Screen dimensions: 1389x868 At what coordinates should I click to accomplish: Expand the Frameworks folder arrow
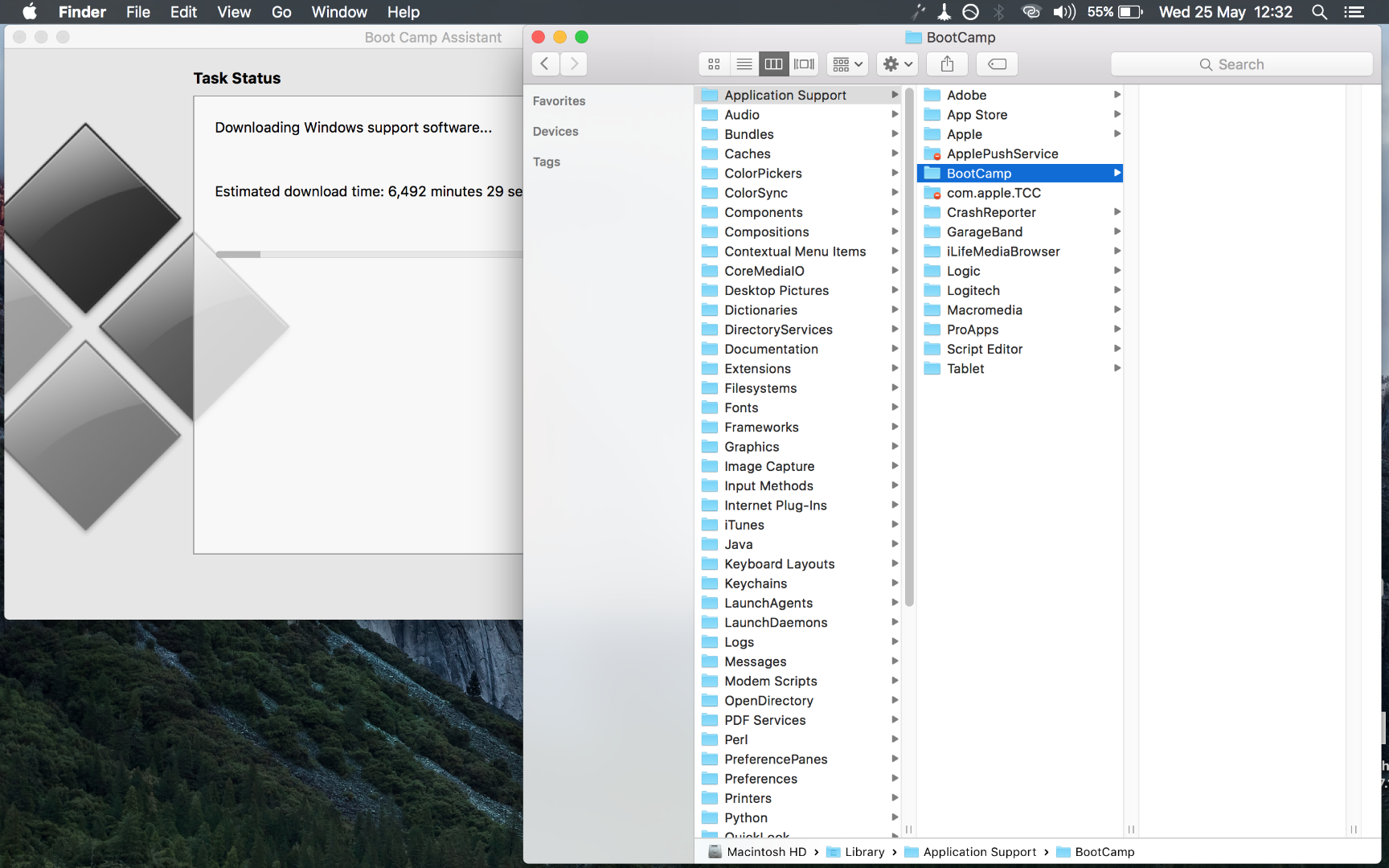point(895,427)
